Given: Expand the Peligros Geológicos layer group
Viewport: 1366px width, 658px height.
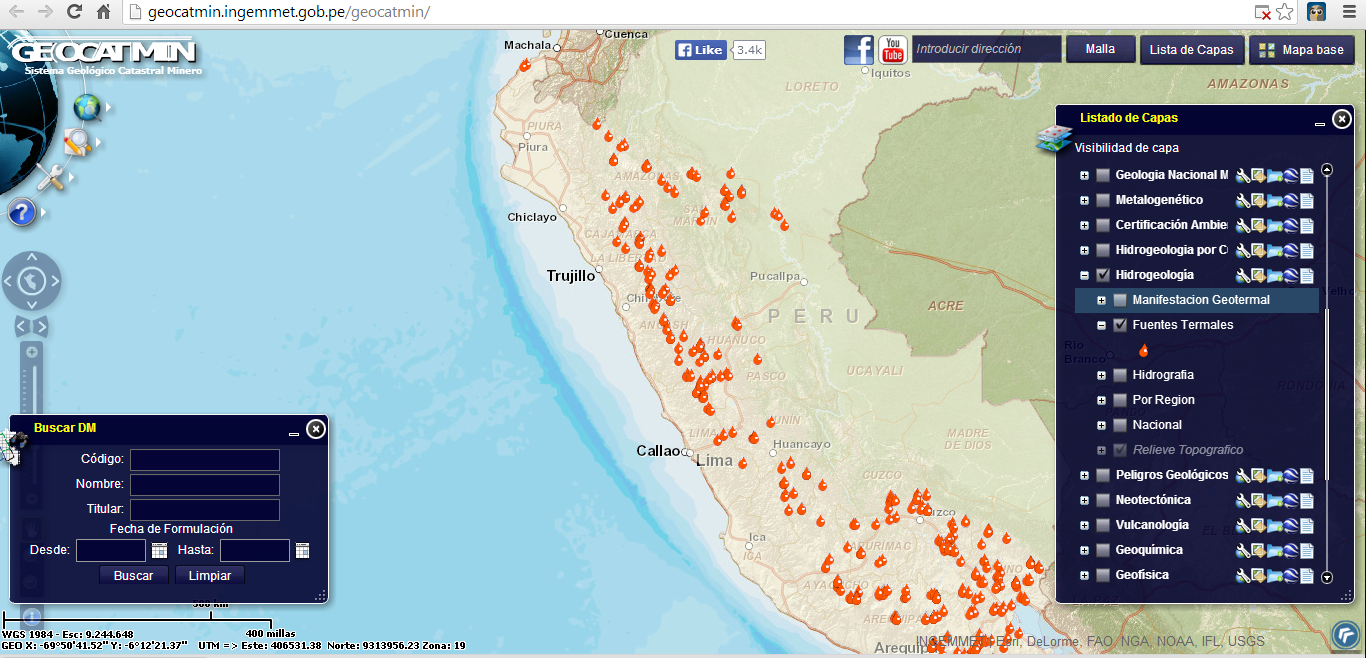Looking at the screenshot, I should tap(1084, 475).
